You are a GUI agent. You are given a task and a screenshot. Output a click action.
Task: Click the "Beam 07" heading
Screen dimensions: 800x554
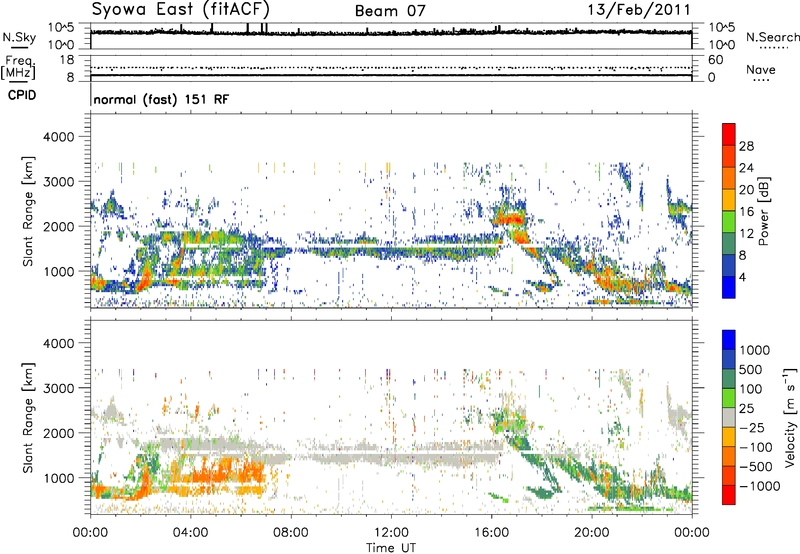[x=390, y=11]
